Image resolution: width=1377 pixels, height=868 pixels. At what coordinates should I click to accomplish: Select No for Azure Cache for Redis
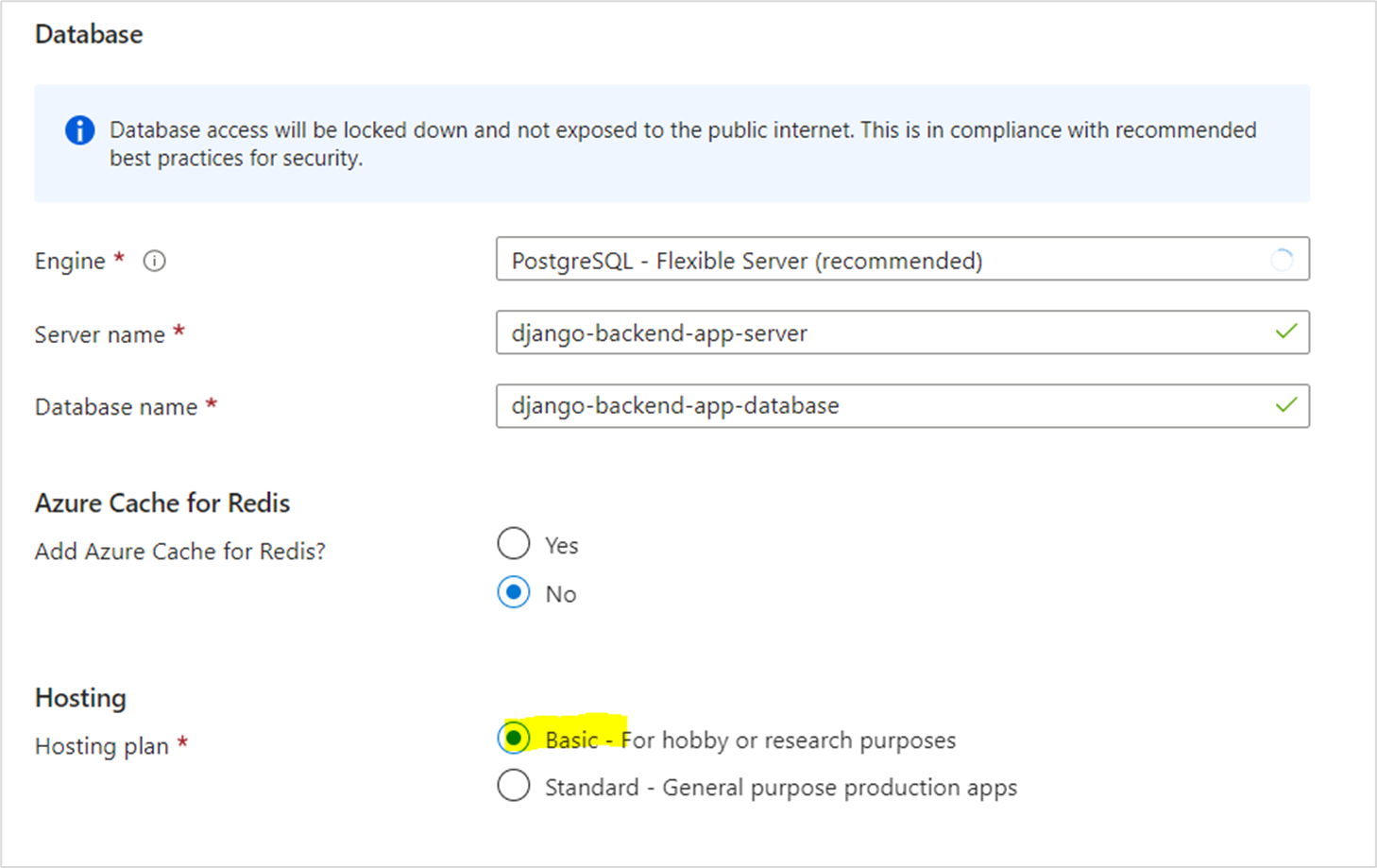pyautogui.click(x=514, y=593)
